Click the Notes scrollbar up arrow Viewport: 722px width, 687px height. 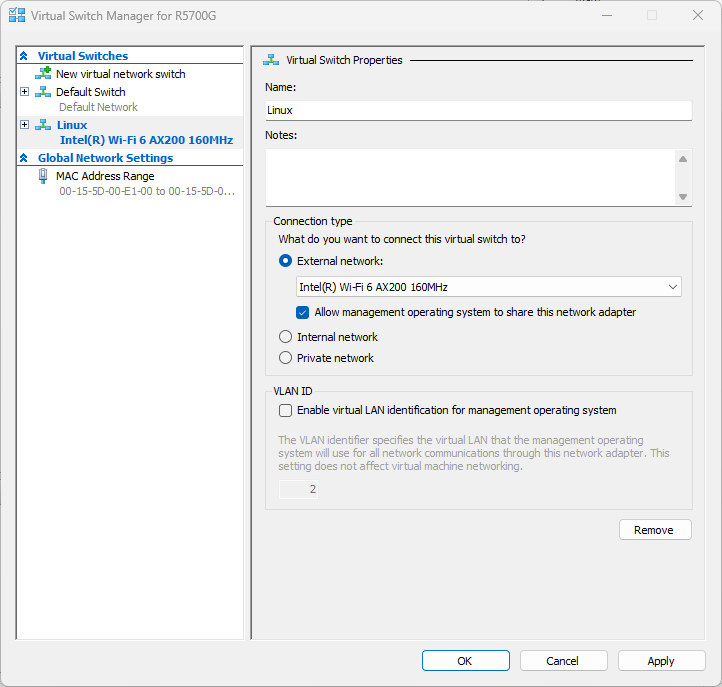[683, 159]
